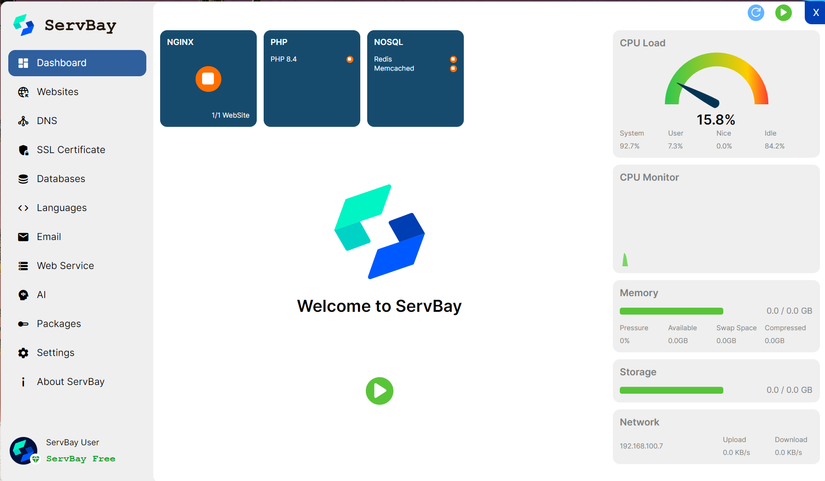Click the Websites globe icon
This screenshot has width=825, height=481.
(23, 92)
